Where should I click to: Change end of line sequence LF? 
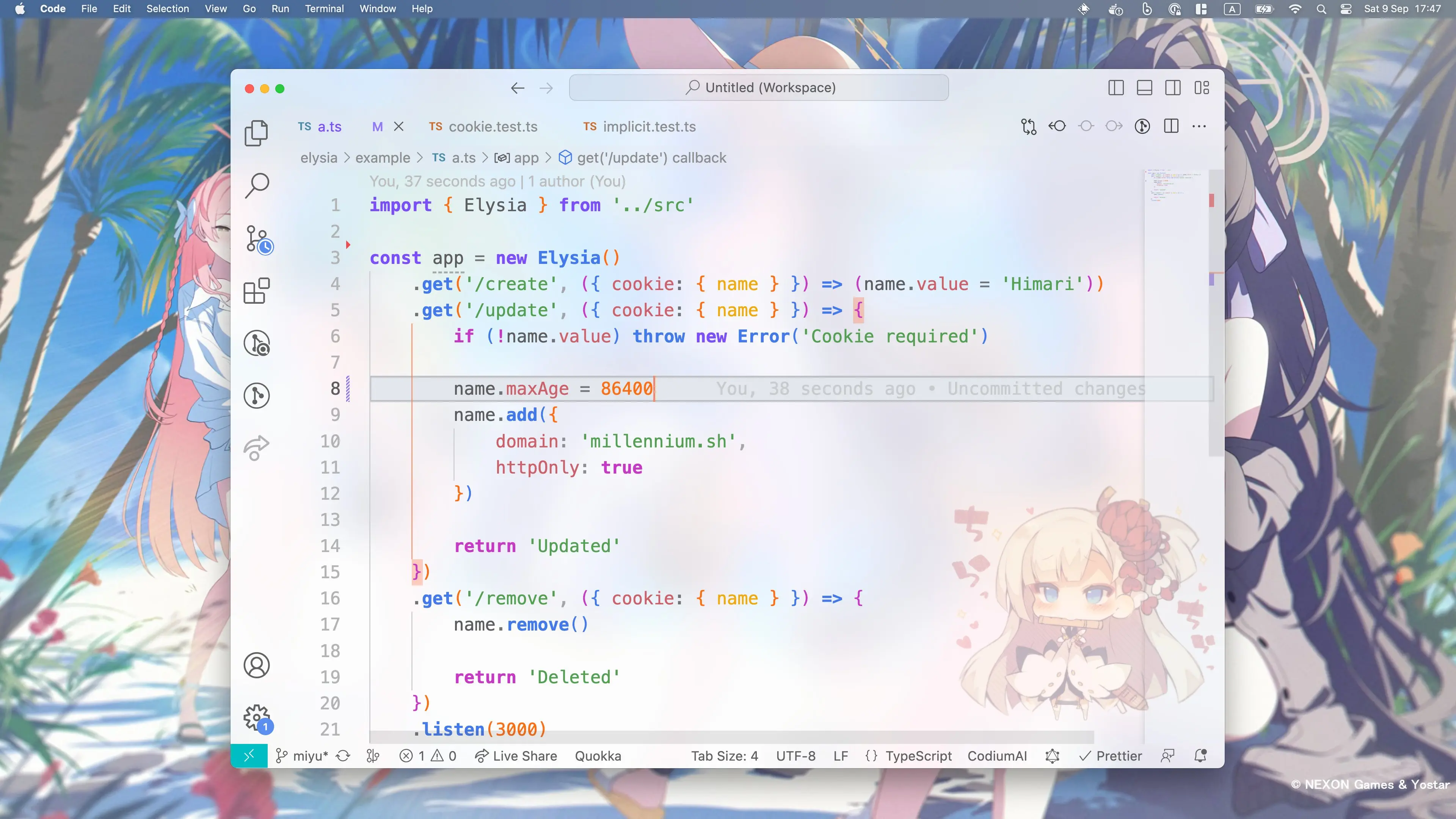click(x=841, y=756)
